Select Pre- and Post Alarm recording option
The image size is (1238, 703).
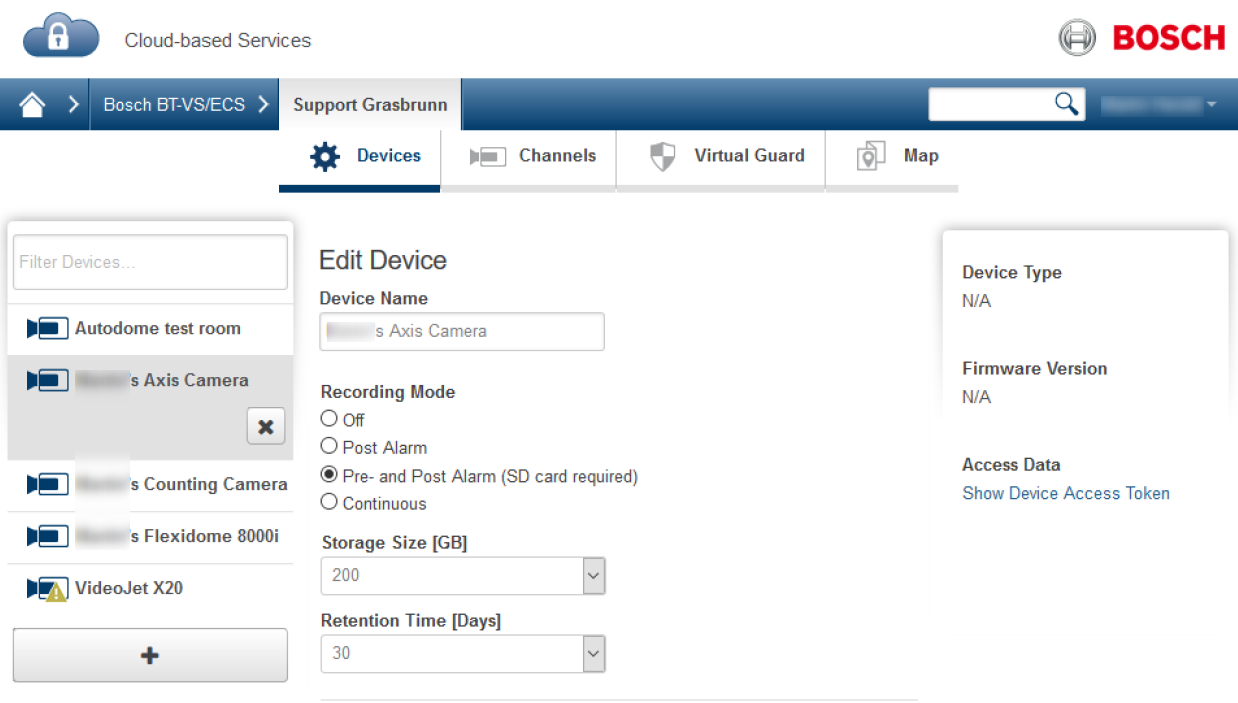pos(329,475)
